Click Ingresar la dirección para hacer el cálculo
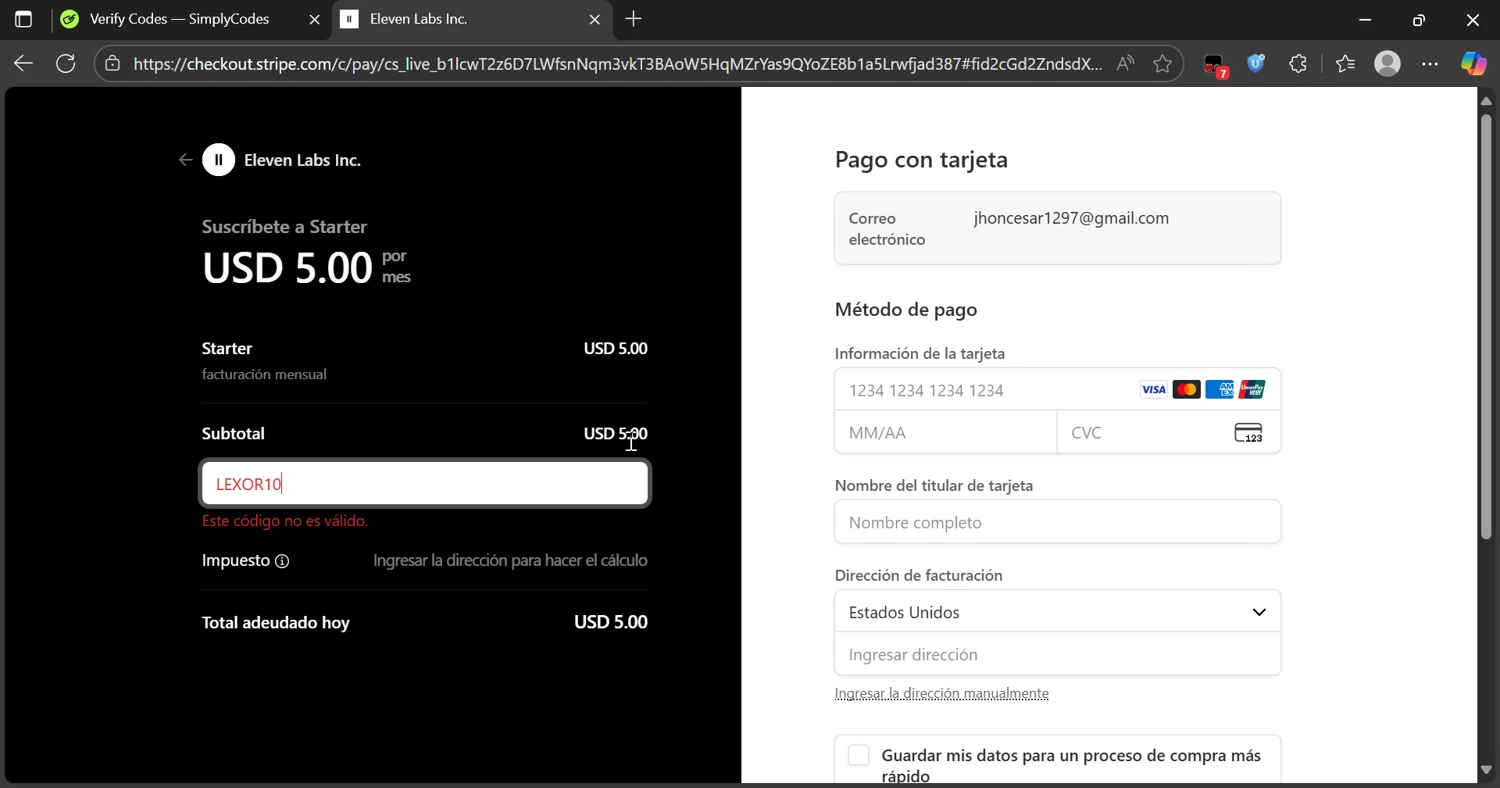1500x788 pixels. [x=510, y=561]
